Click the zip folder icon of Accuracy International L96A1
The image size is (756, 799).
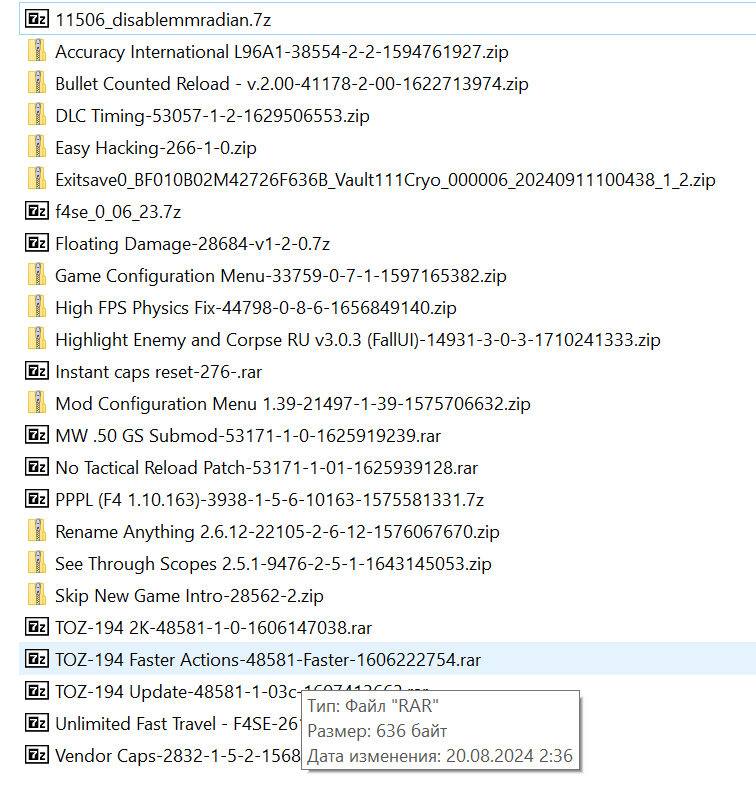(x=37, y=51)
